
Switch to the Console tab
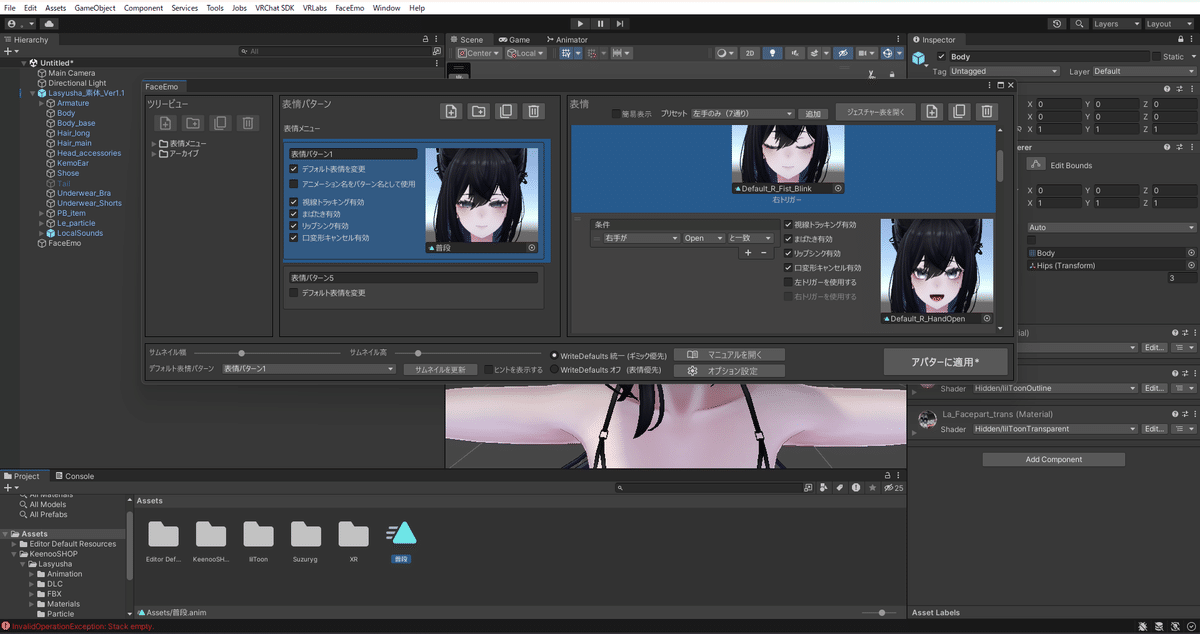(x=75, y=476)
